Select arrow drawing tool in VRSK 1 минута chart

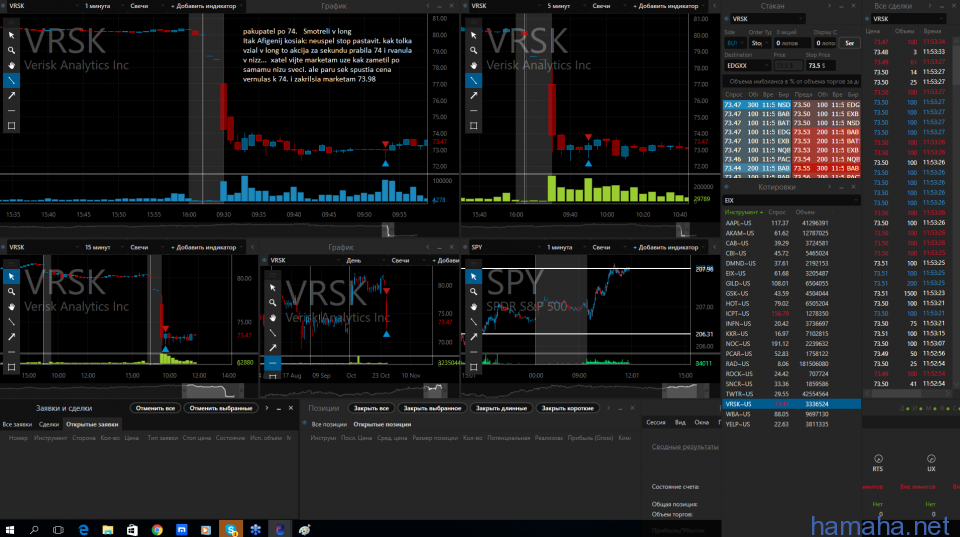(12, 96)
